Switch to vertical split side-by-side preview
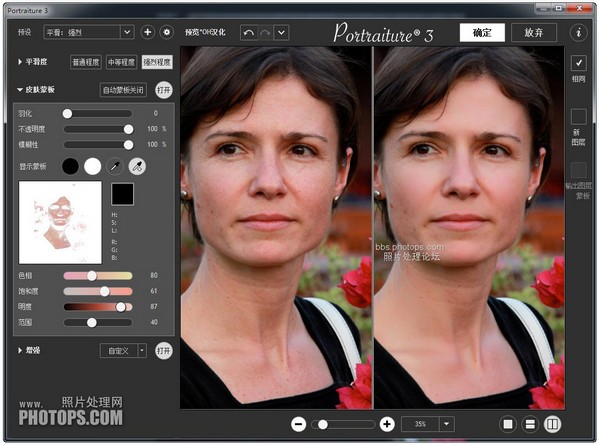The width and height of the screenshot is (599, 445). tap(552, 424)
